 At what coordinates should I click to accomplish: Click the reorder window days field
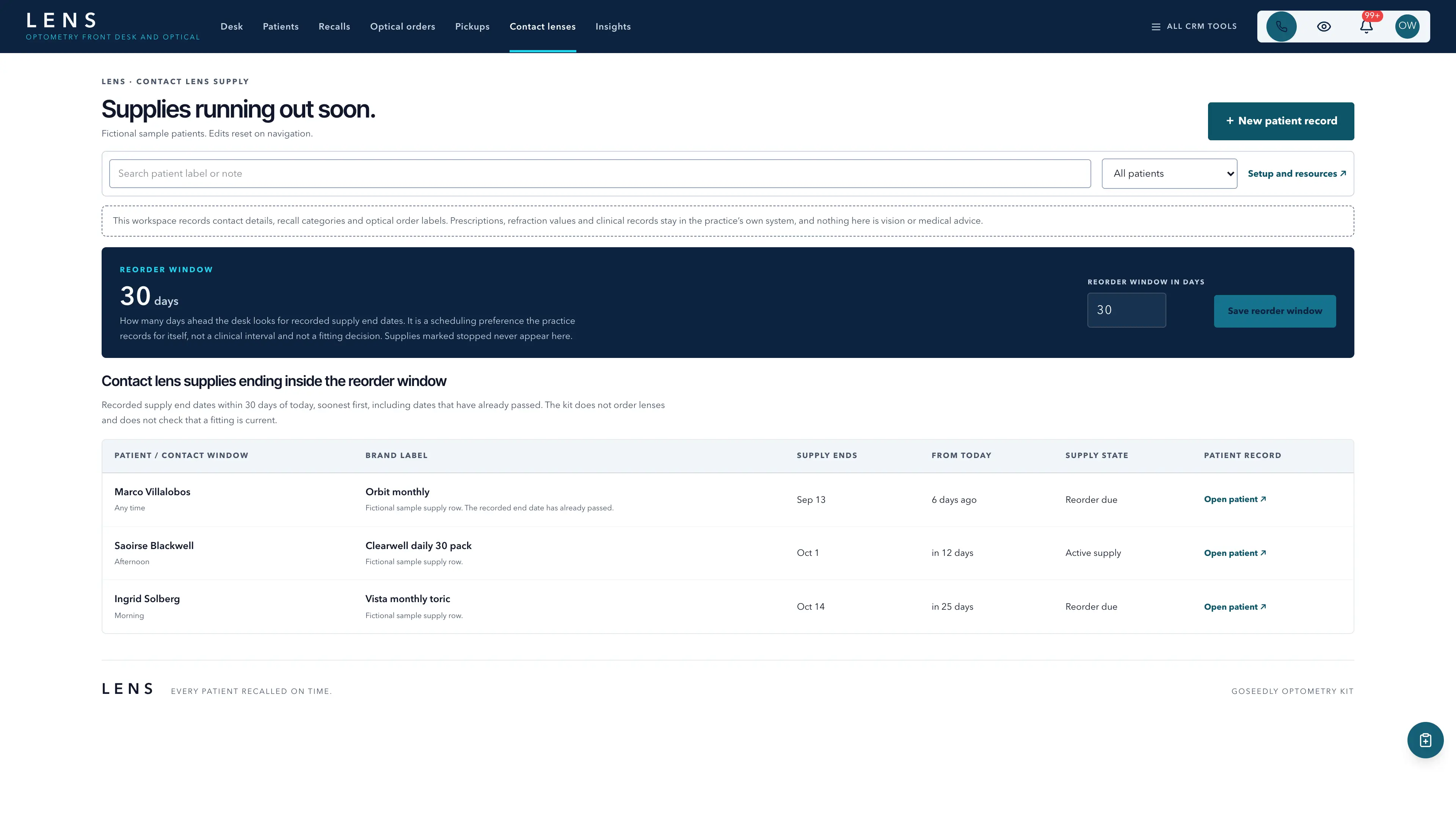pyautogui.click(x=1127, y=310)
